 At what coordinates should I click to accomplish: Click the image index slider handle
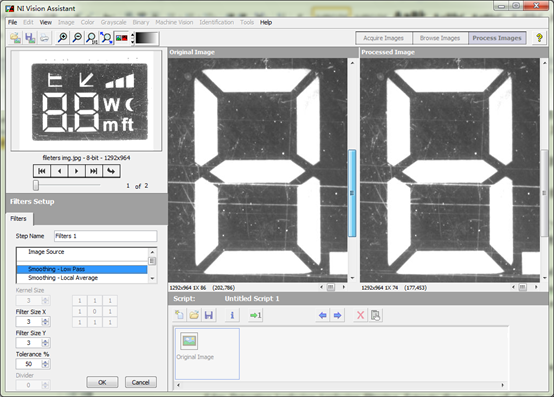tap(36, 185)
